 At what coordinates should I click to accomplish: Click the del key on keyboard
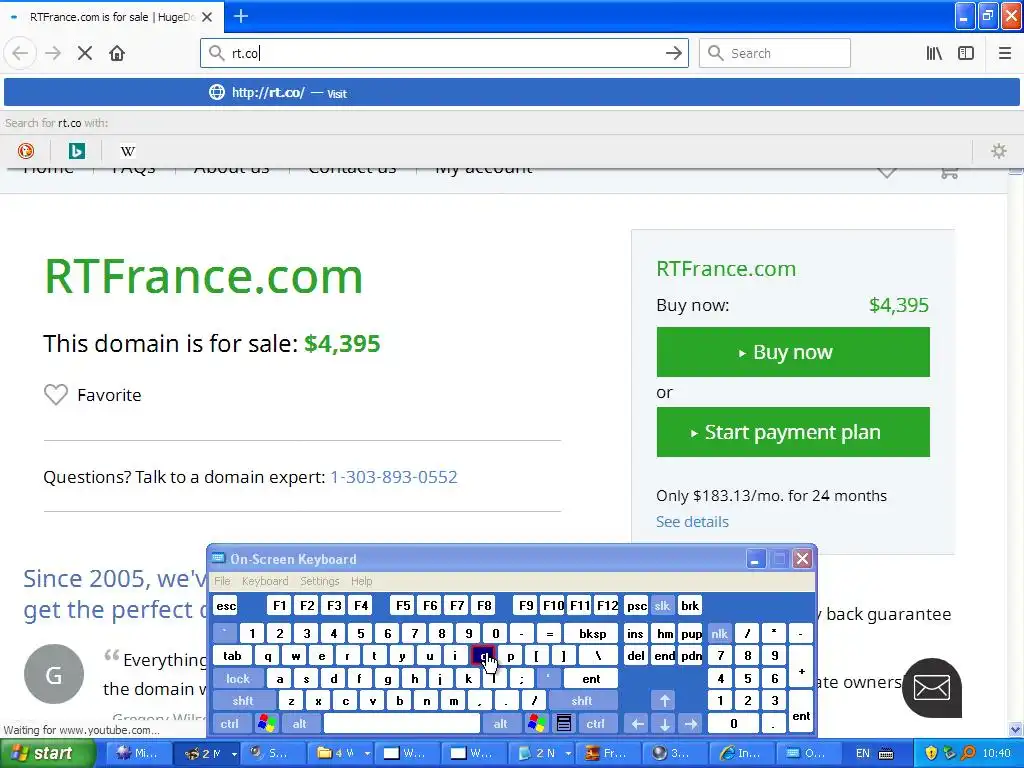click(635, 656)
